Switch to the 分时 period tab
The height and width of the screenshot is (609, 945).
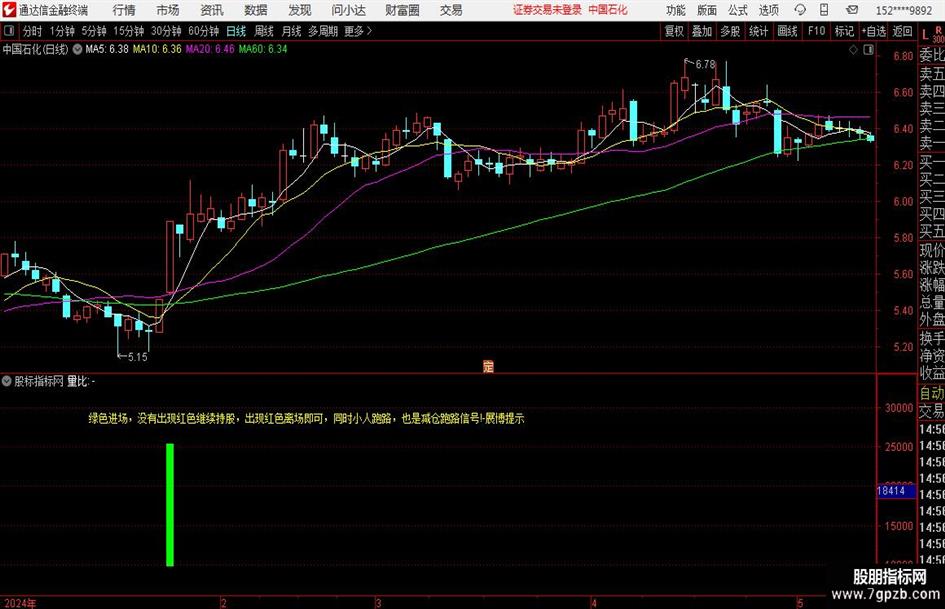[x=32, y=31]
